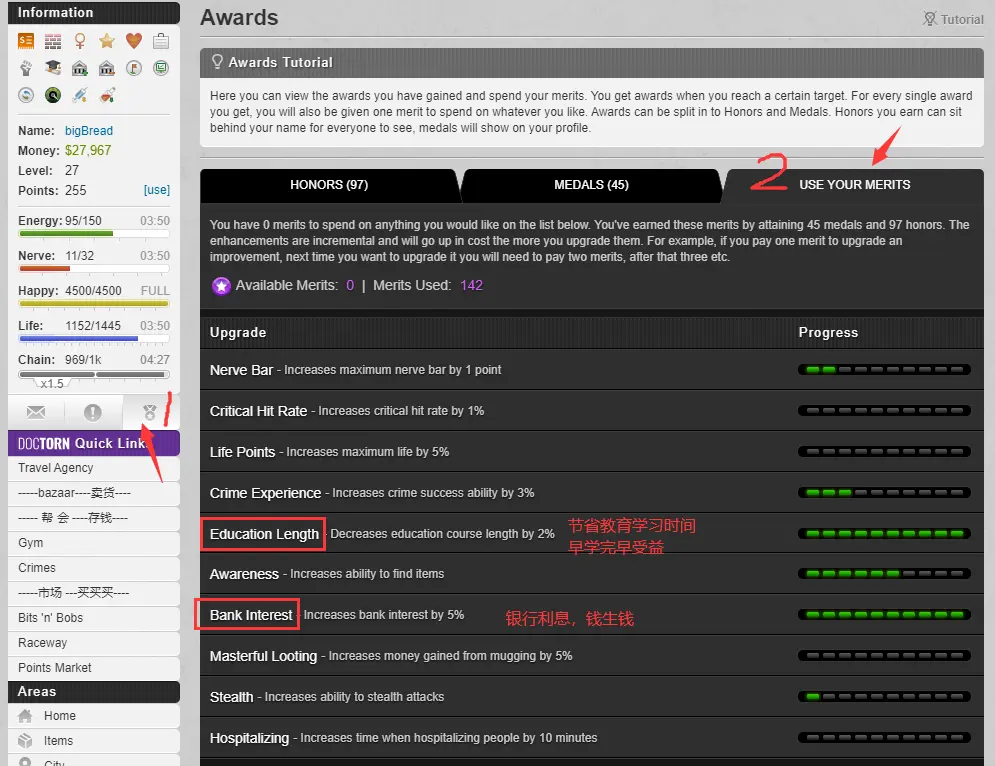Click the raised fist faction icon
The height and width of the screenshot is (766, 995).
point(26,68)
